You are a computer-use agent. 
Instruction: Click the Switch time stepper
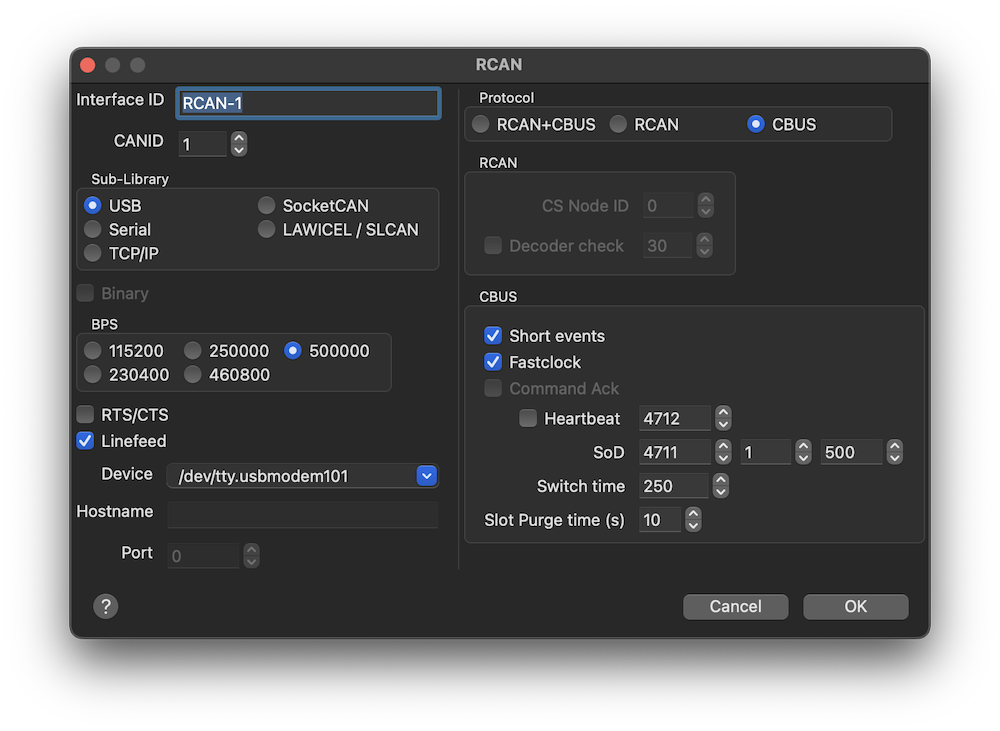pyautogui.click(x=720, y=486)
